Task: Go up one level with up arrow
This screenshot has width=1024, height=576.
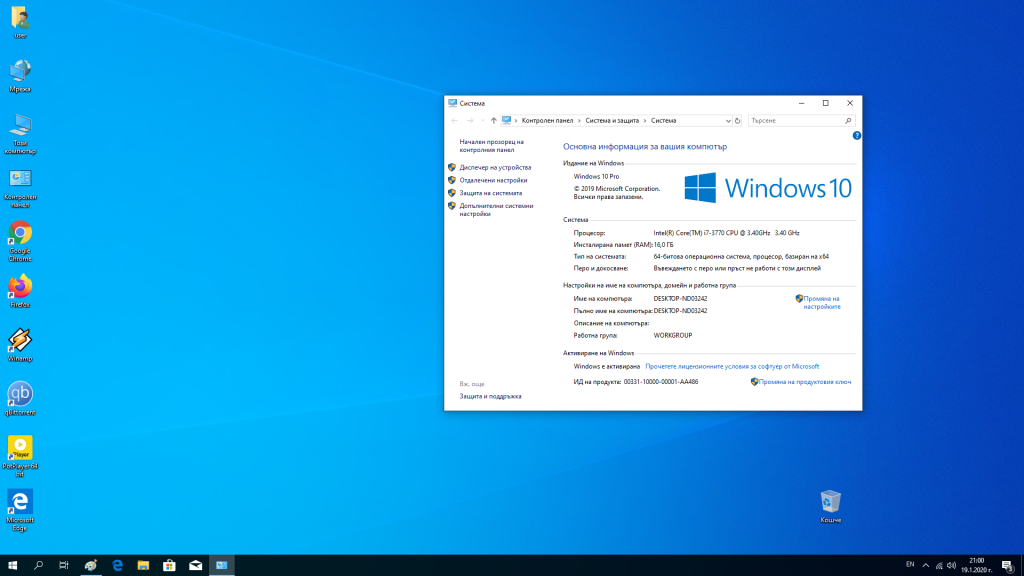Action: click(x=493, y=120)
